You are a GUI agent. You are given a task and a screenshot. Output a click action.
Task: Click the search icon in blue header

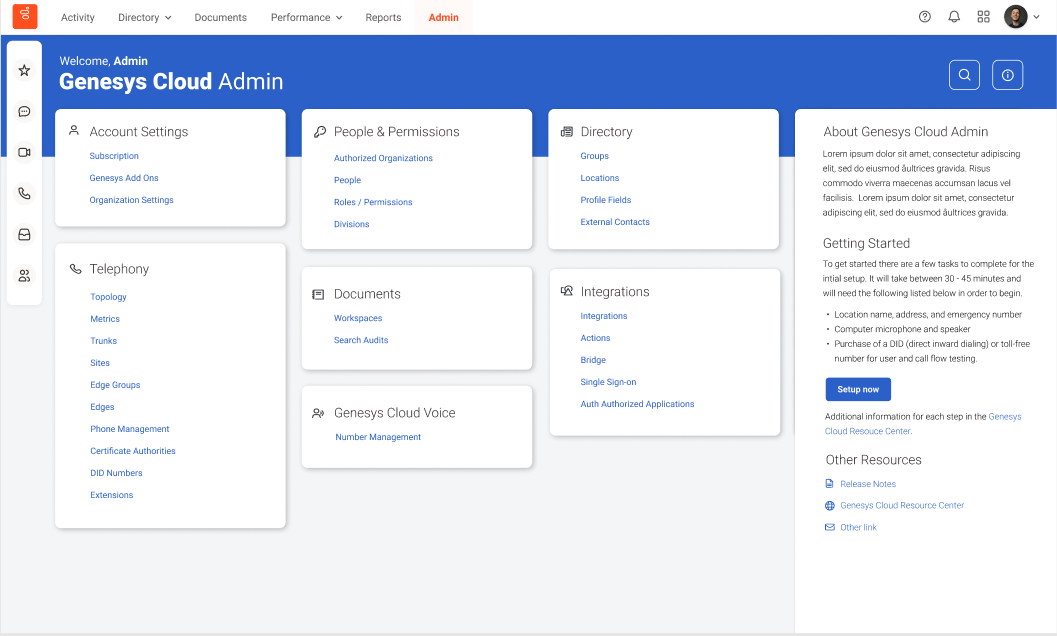(964, 75)
